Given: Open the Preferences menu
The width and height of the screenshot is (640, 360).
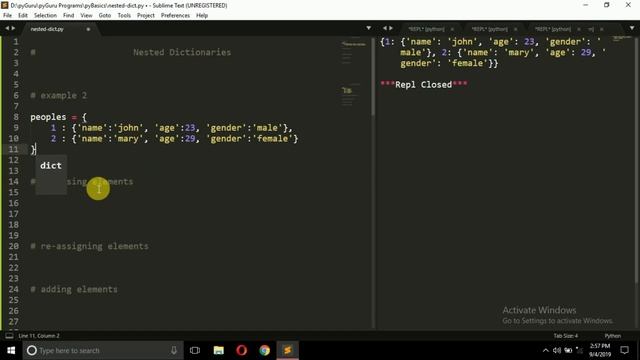Looking at the screenshot, I should pyautogui.click(x=176, y=16).
